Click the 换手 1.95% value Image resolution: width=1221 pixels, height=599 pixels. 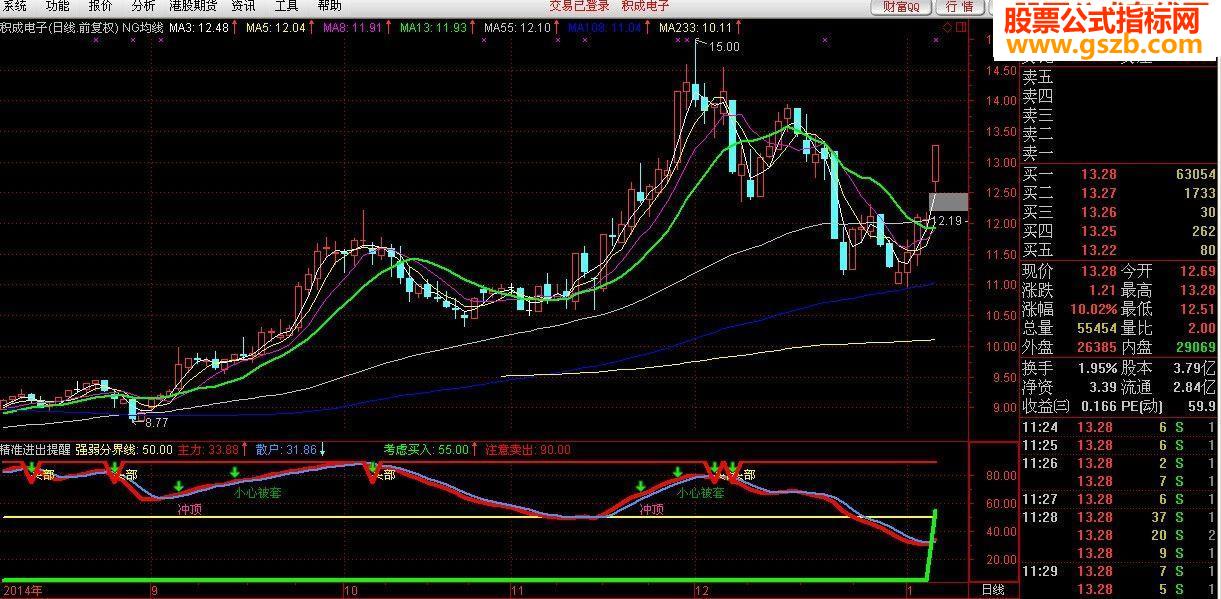coord(1097,367)
